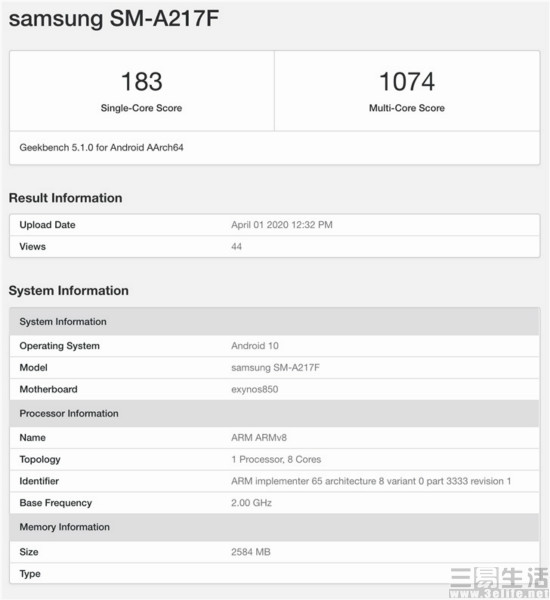
Task: Click the 'Result Information' heading
Action: click(65, 198)
